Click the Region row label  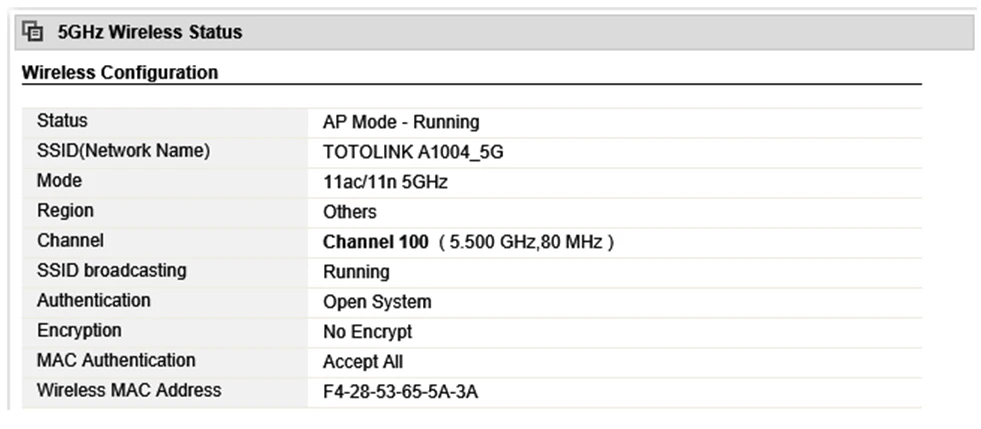click(65, 211)
